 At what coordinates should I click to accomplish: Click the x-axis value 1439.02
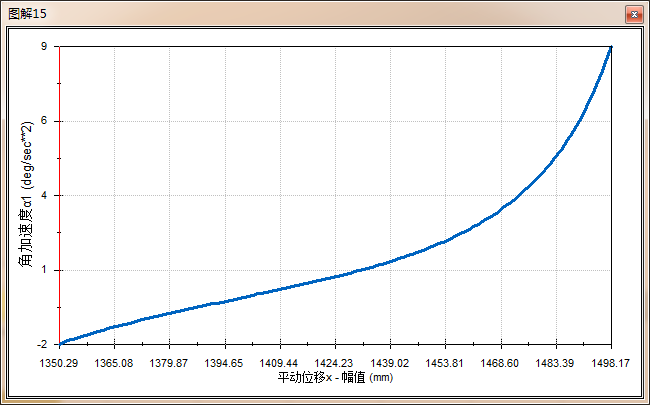[x=389, y=363]
